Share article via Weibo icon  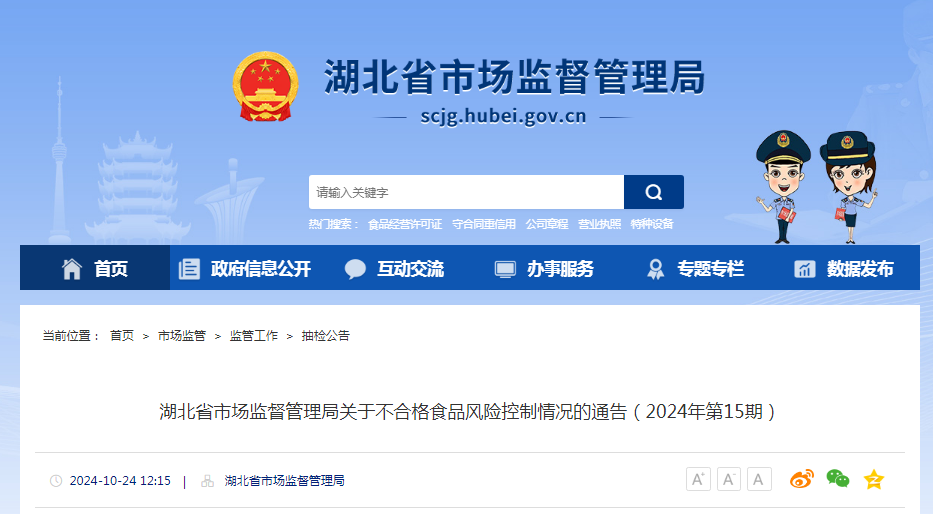coord(801,479)
